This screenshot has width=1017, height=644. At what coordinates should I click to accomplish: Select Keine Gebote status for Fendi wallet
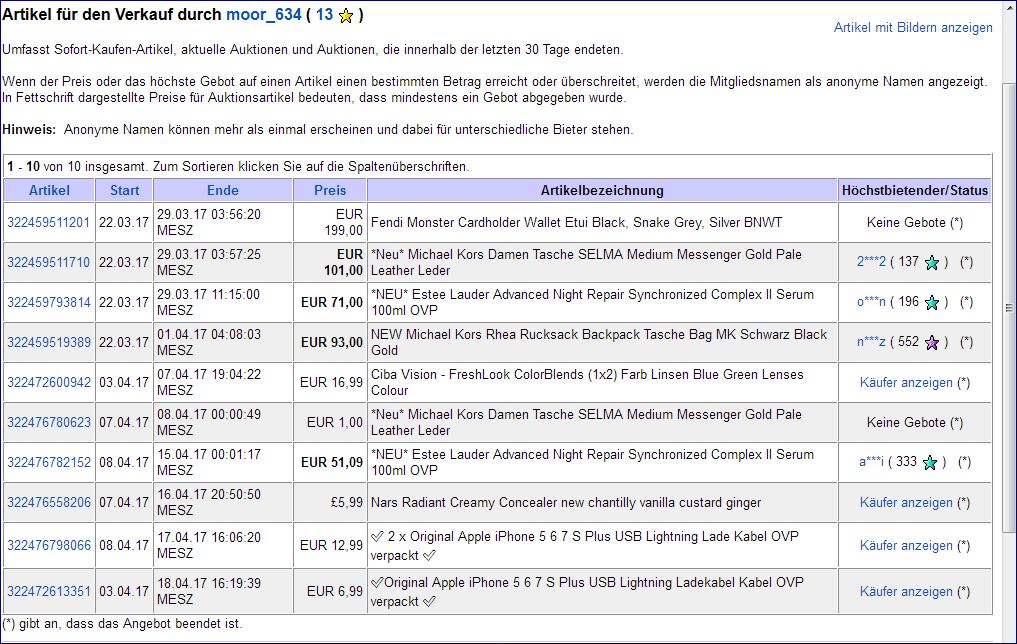pyautogui.click(x=905, y=222)
